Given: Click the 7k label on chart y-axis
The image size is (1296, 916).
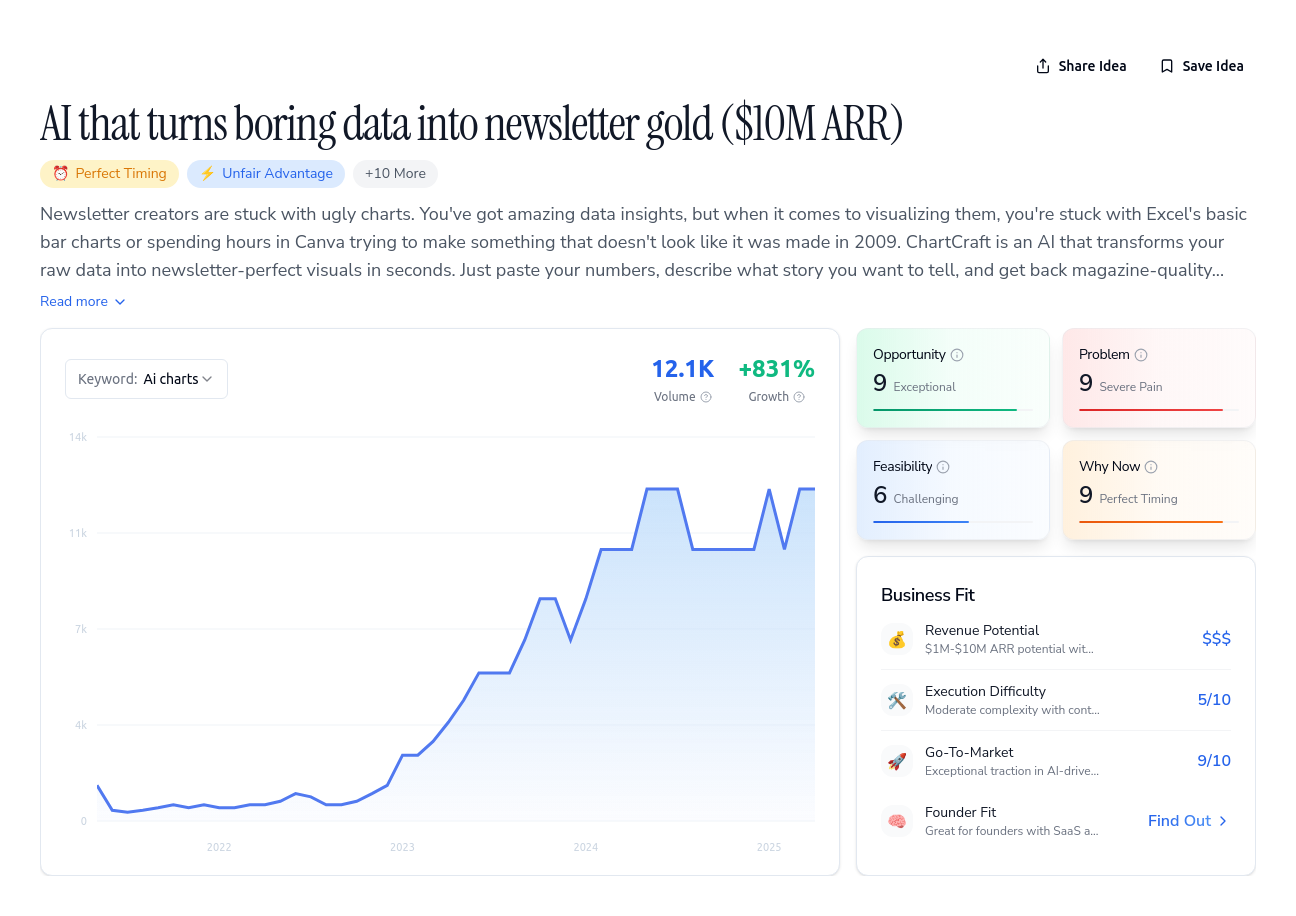Looking at the screenshot, I should click(x=81, y=629).
